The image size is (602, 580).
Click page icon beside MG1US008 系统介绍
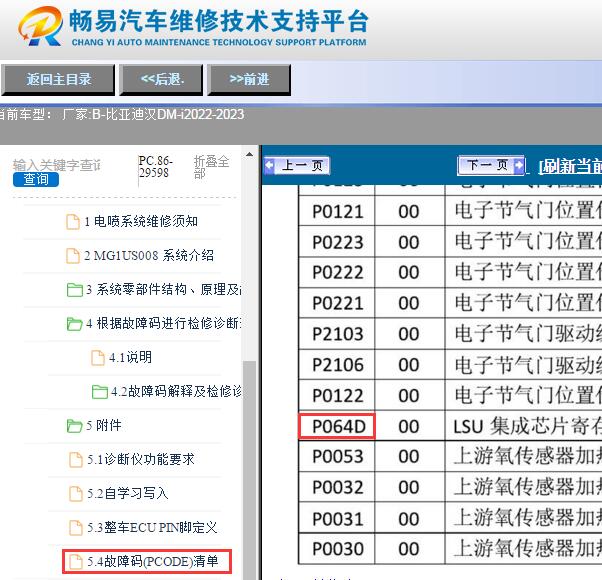click(73, 256)
